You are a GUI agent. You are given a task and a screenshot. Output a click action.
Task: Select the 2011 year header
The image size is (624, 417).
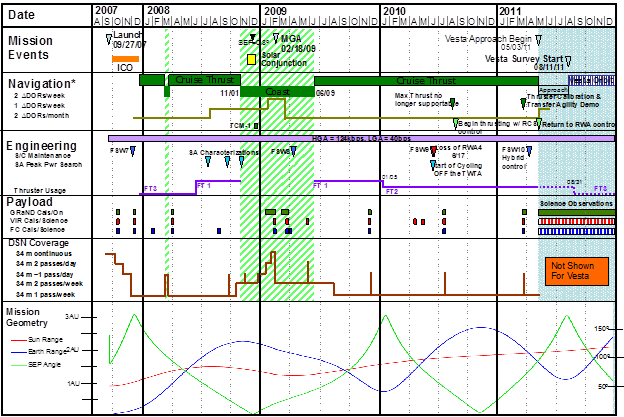(x=510, y=7)
